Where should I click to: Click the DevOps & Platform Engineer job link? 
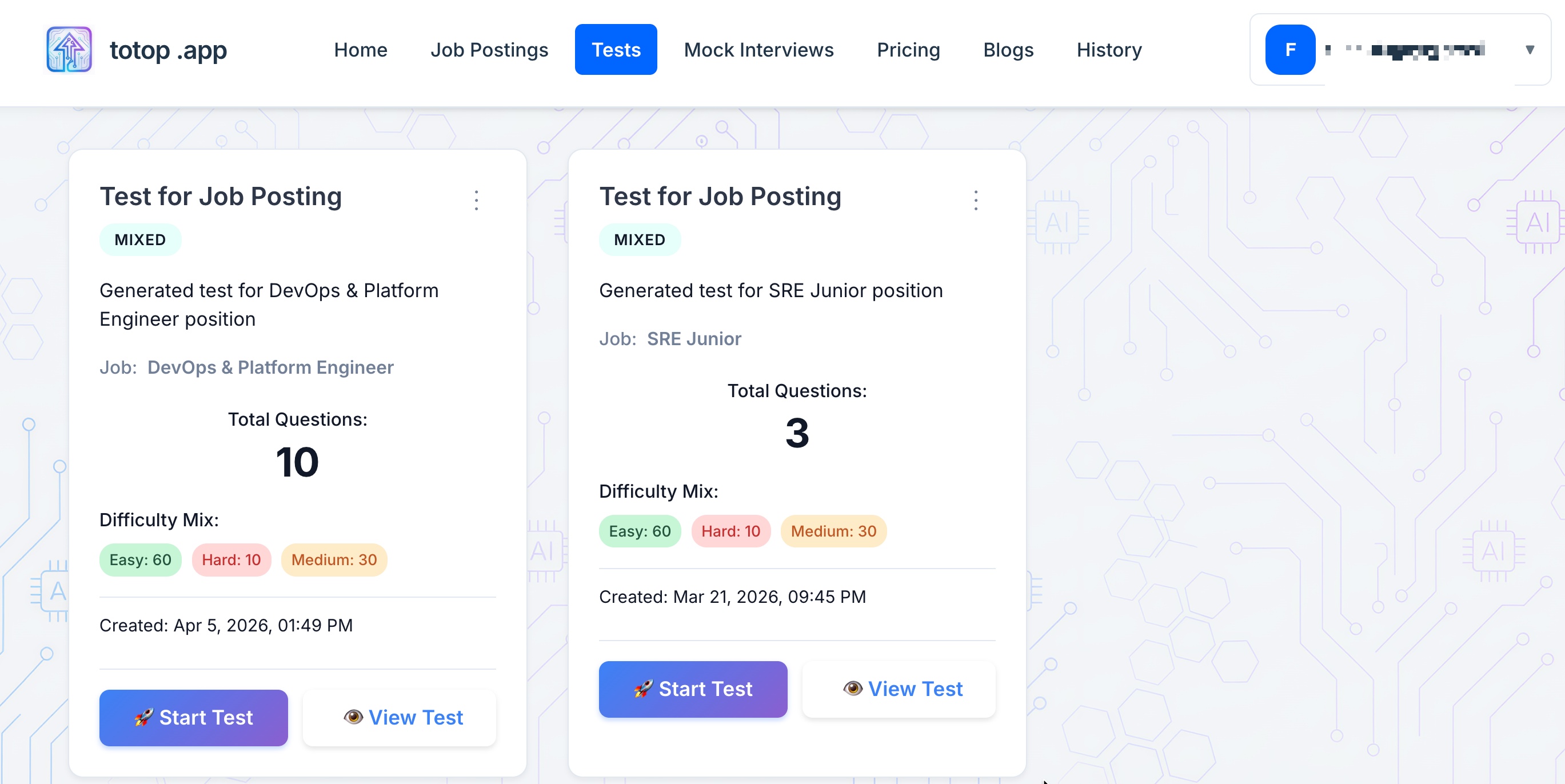[x=270, y=367]
